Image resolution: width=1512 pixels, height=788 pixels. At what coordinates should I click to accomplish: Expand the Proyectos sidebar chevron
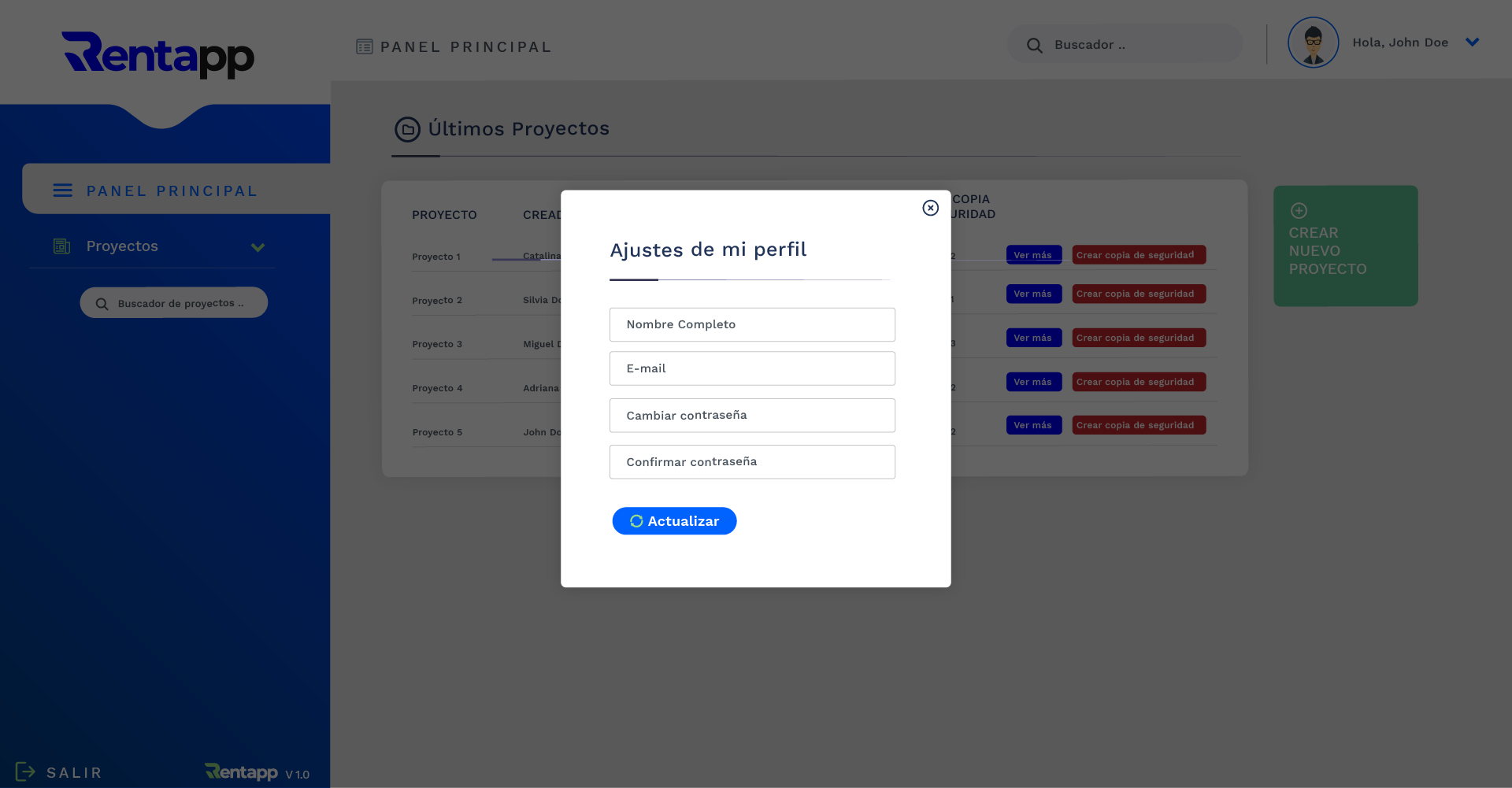(258, 247)
